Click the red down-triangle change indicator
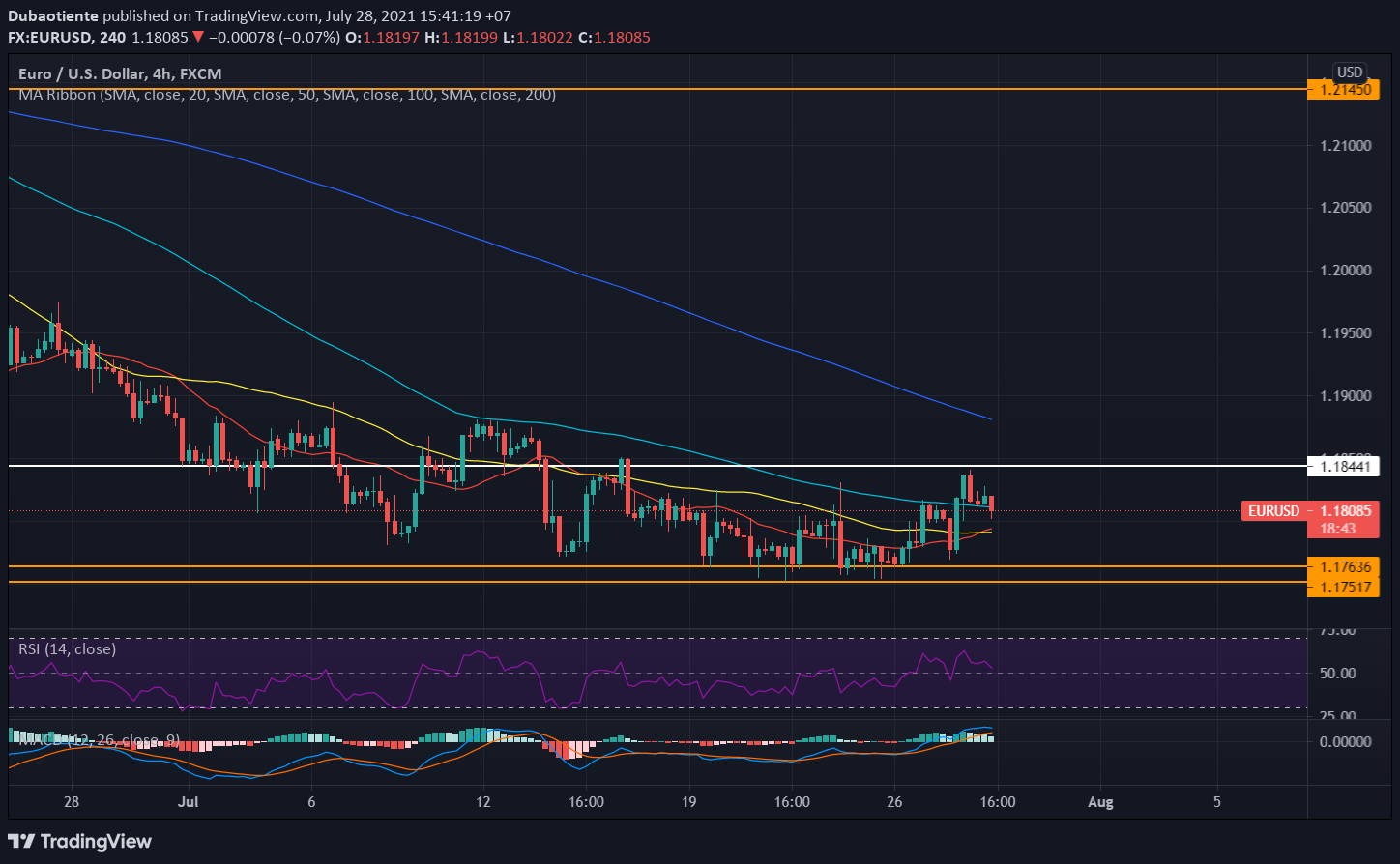Image resolution: width=1400 pixels, height=864 pixels. point(197,38)
